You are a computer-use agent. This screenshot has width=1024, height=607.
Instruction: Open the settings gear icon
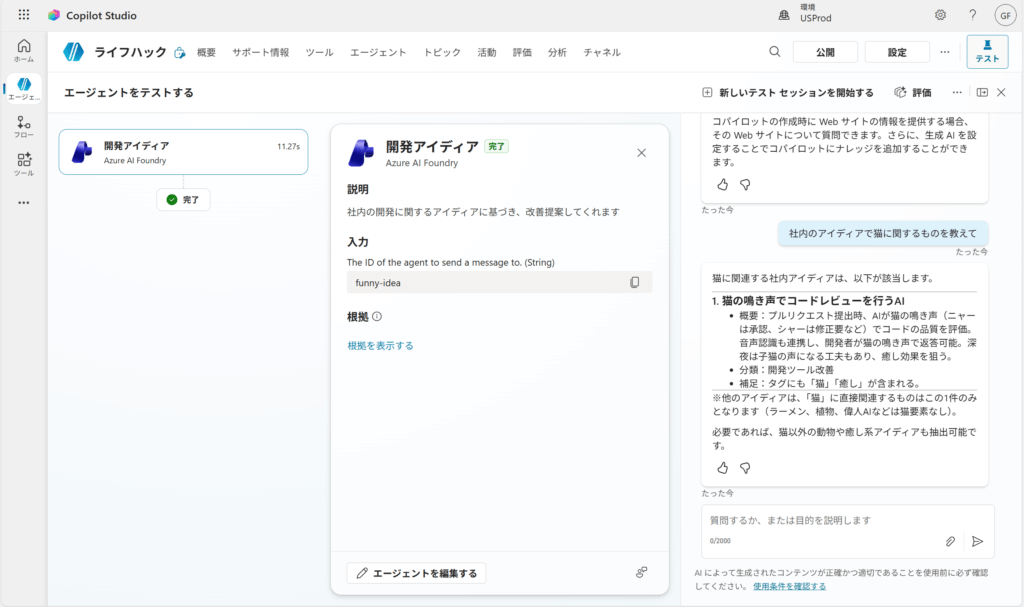(x=940, y=15)
